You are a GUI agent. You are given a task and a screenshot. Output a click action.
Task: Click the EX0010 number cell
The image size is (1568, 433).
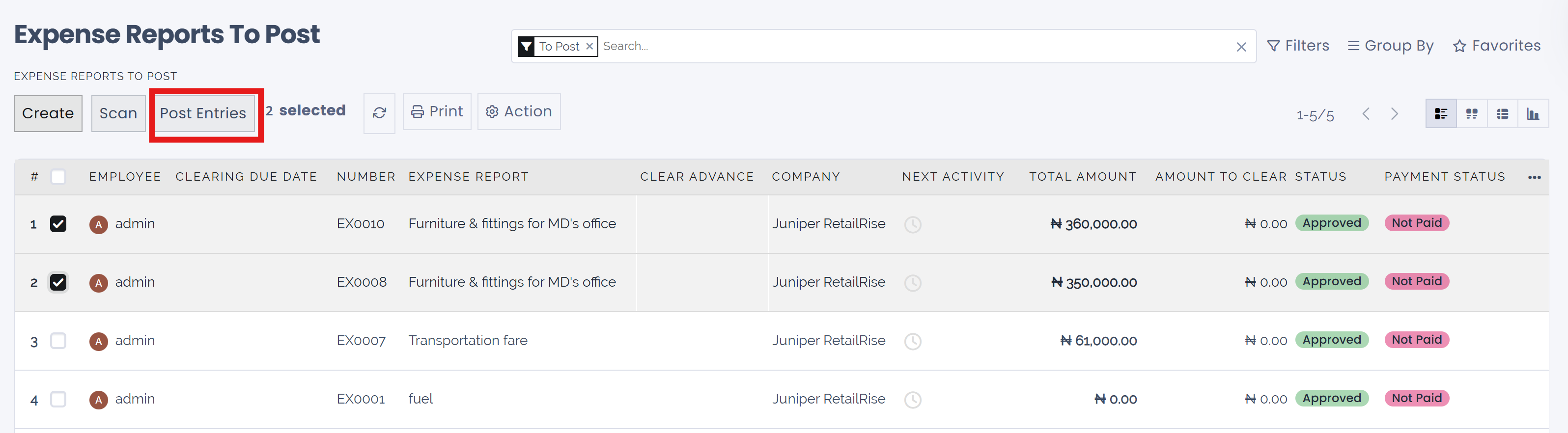(x=361, y=224)
